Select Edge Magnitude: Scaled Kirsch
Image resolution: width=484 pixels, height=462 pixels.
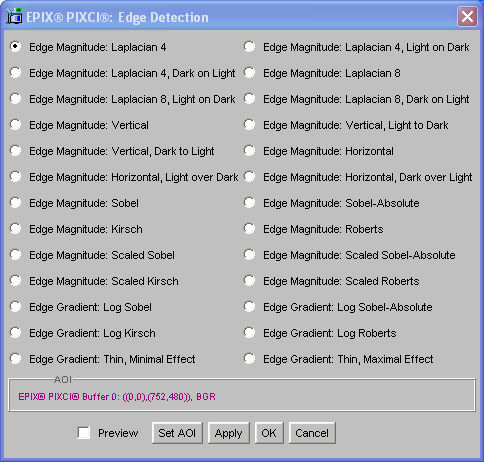tap(16, 281)
